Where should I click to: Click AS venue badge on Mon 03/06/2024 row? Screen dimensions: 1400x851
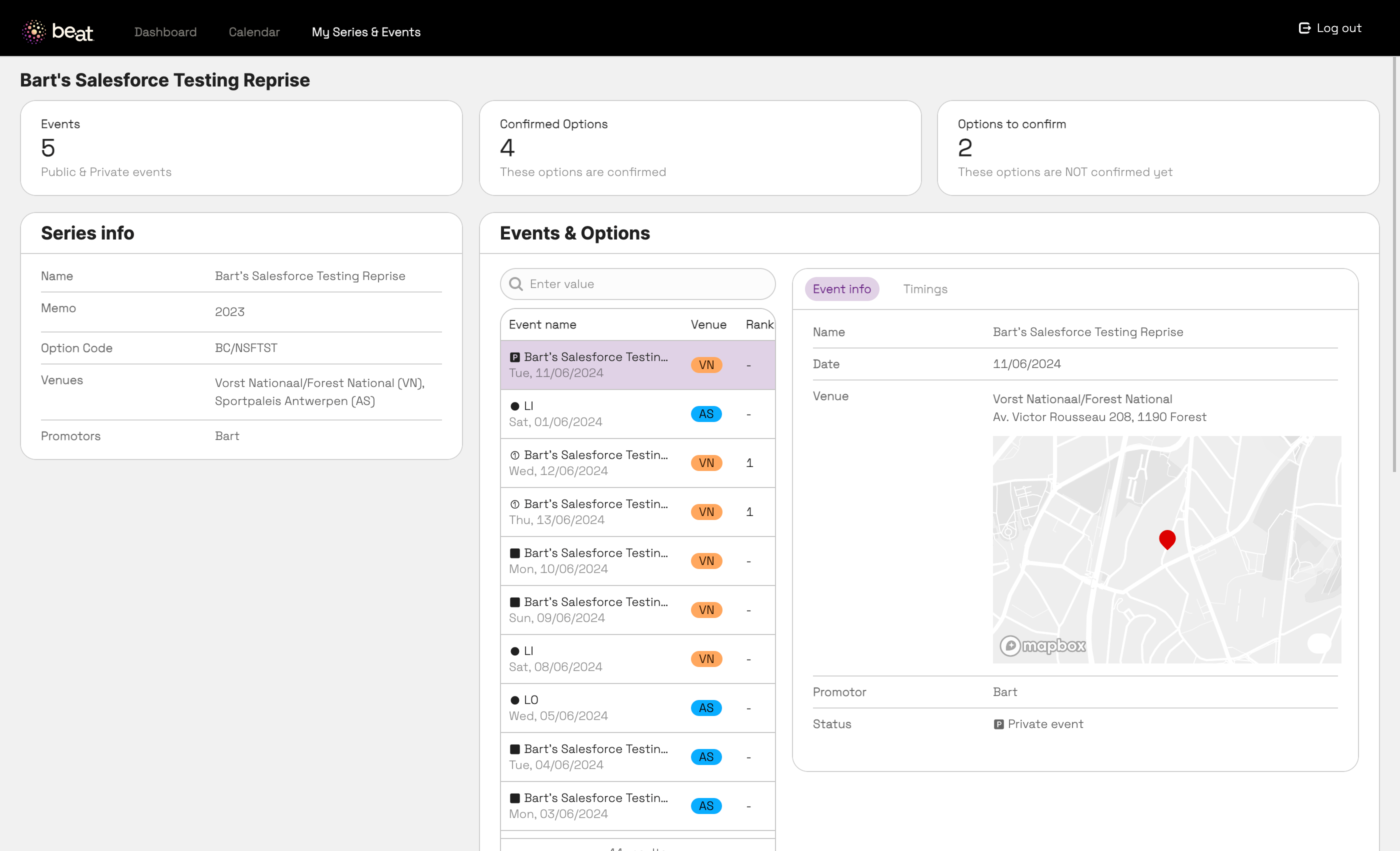(x=706, y=806)
